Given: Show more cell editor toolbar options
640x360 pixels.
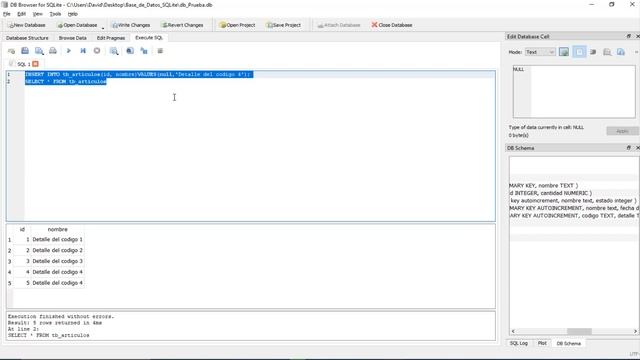Looking at the screenshot, I should point(636,52).
